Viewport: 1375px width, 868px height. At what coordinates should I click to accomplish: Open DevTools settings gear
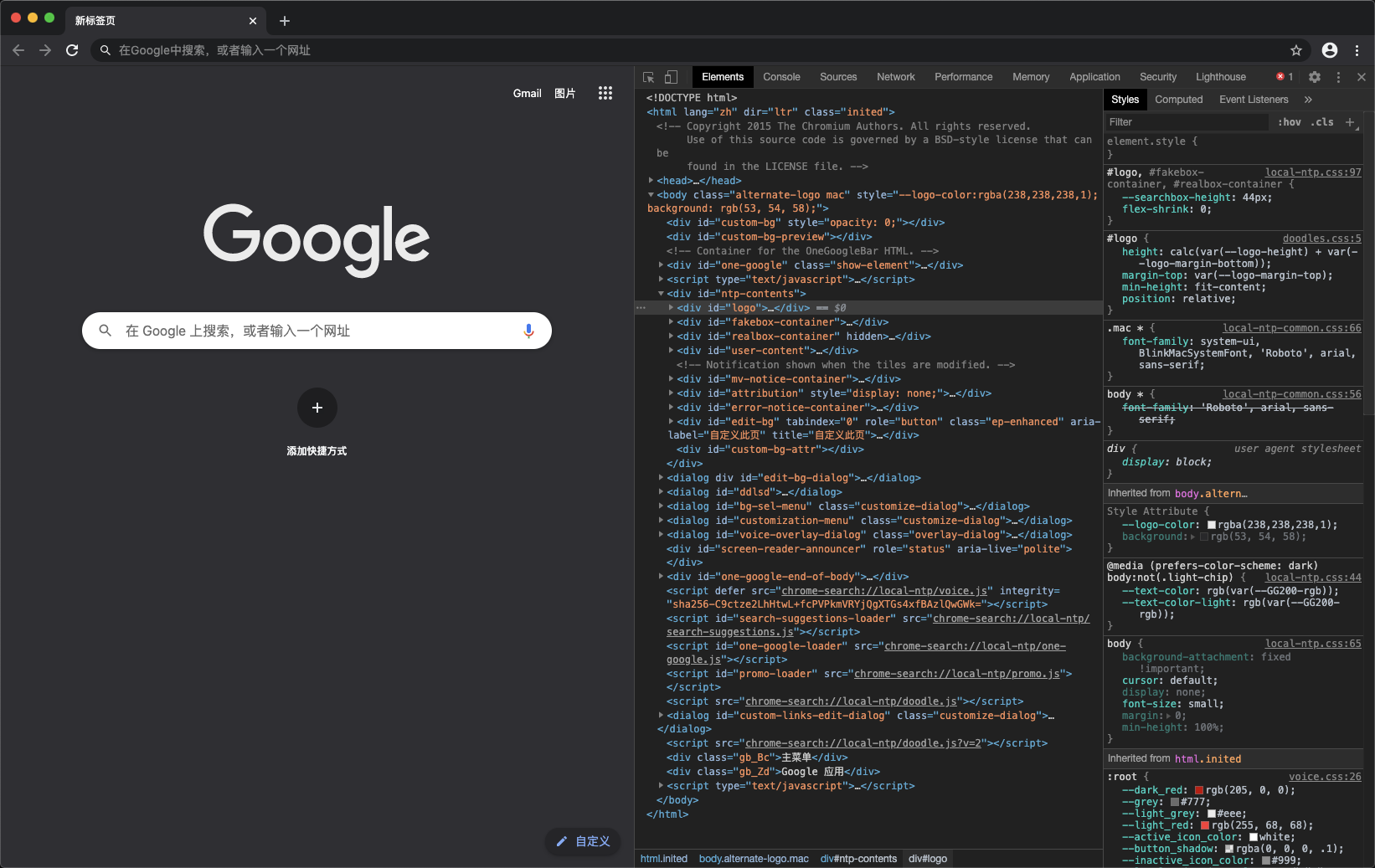pyautogui.click(x=1315, y=77)
